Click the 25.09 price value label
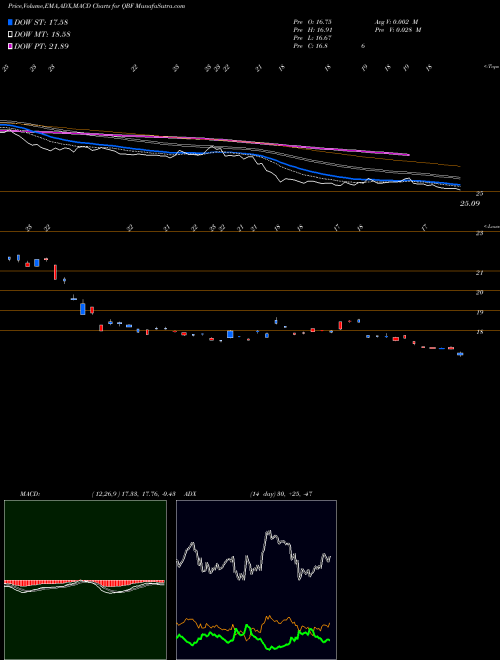Viewport: 500px width, 660px height. coord(470,204)
